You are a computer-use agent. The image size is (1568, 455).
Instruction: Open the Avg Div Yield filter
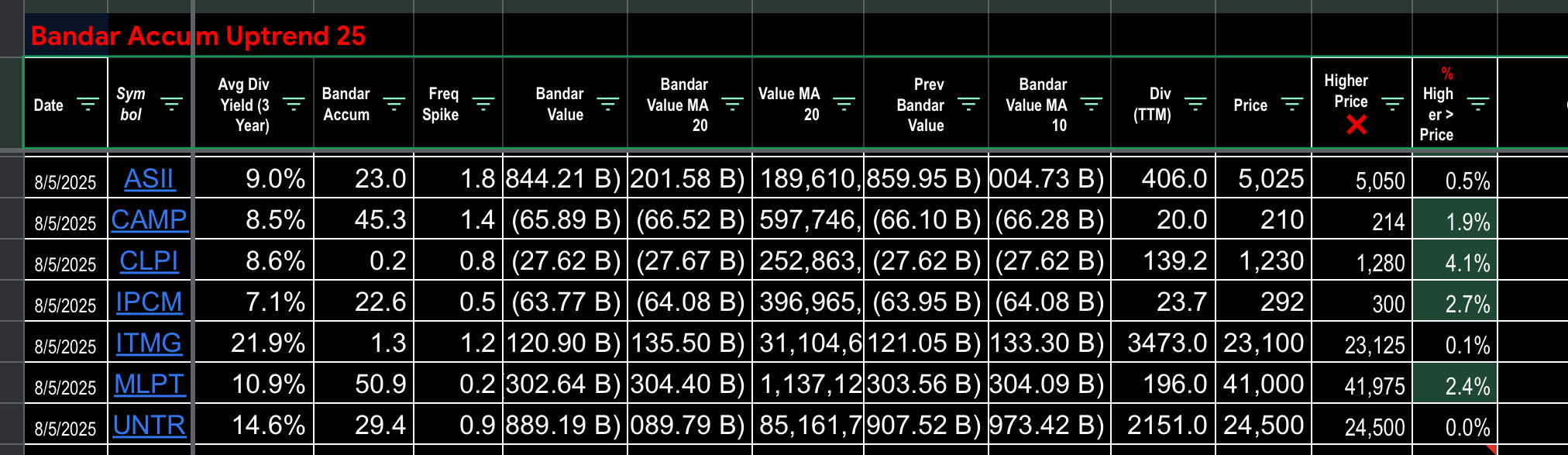coord(294,105)
